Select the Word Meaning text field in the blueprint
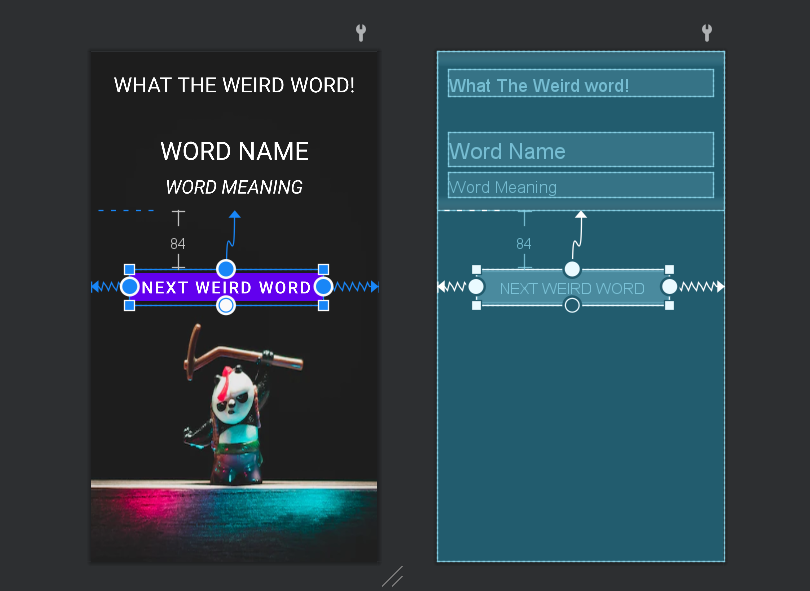This screenshot has width=810, height=591. click(x=580, y=186)
